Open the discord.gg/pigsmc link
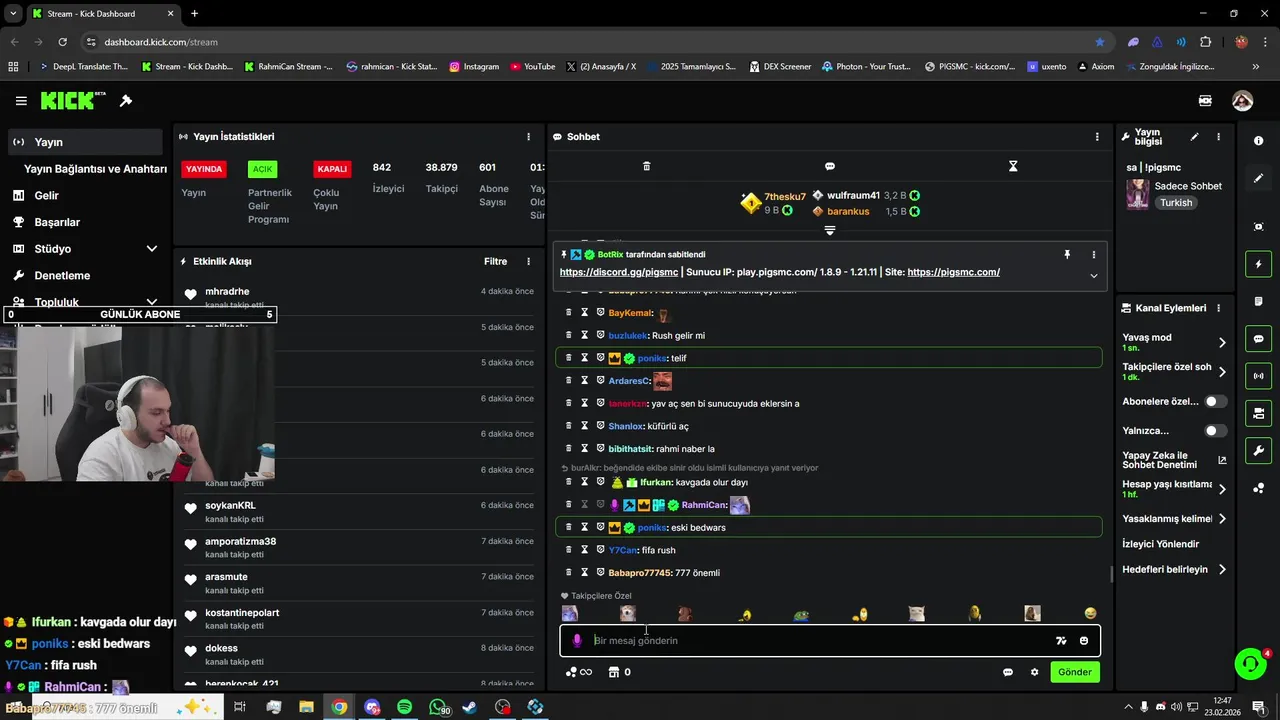 click(x=619, y=272)
